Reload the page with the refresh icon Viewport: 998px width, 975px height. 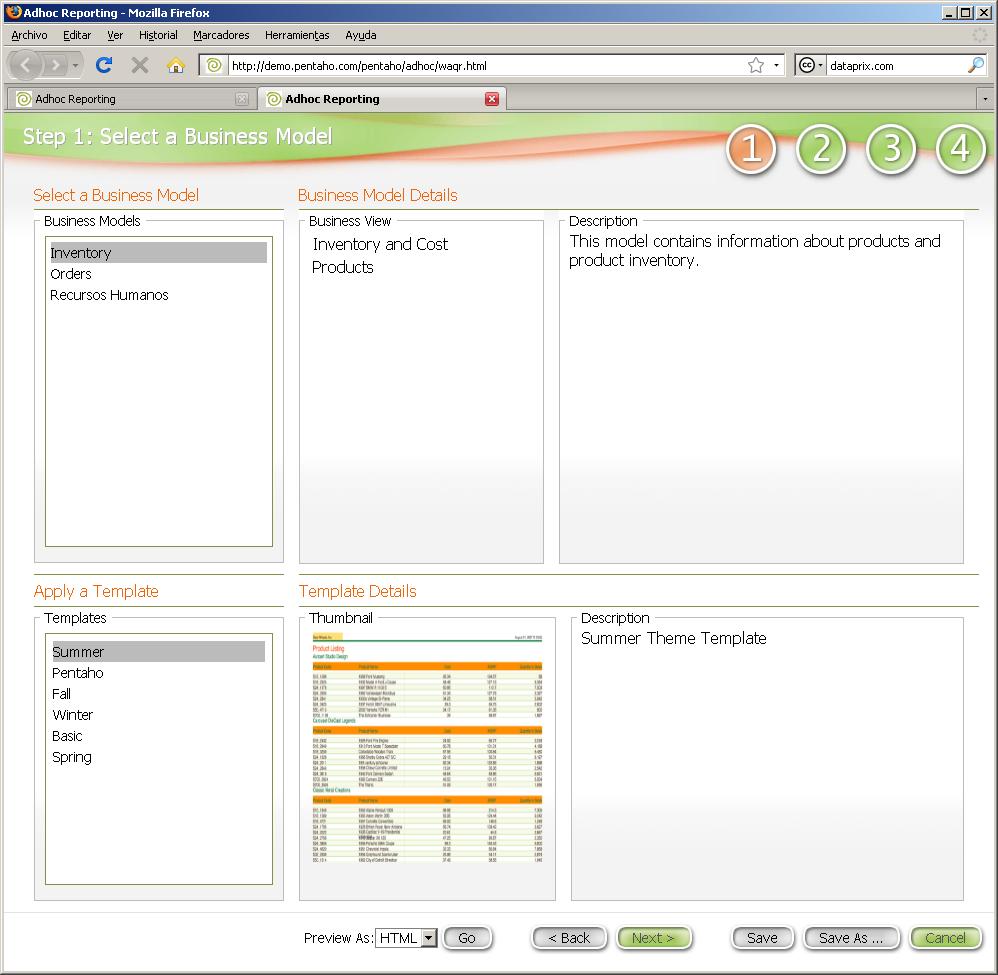click(104, 64)
